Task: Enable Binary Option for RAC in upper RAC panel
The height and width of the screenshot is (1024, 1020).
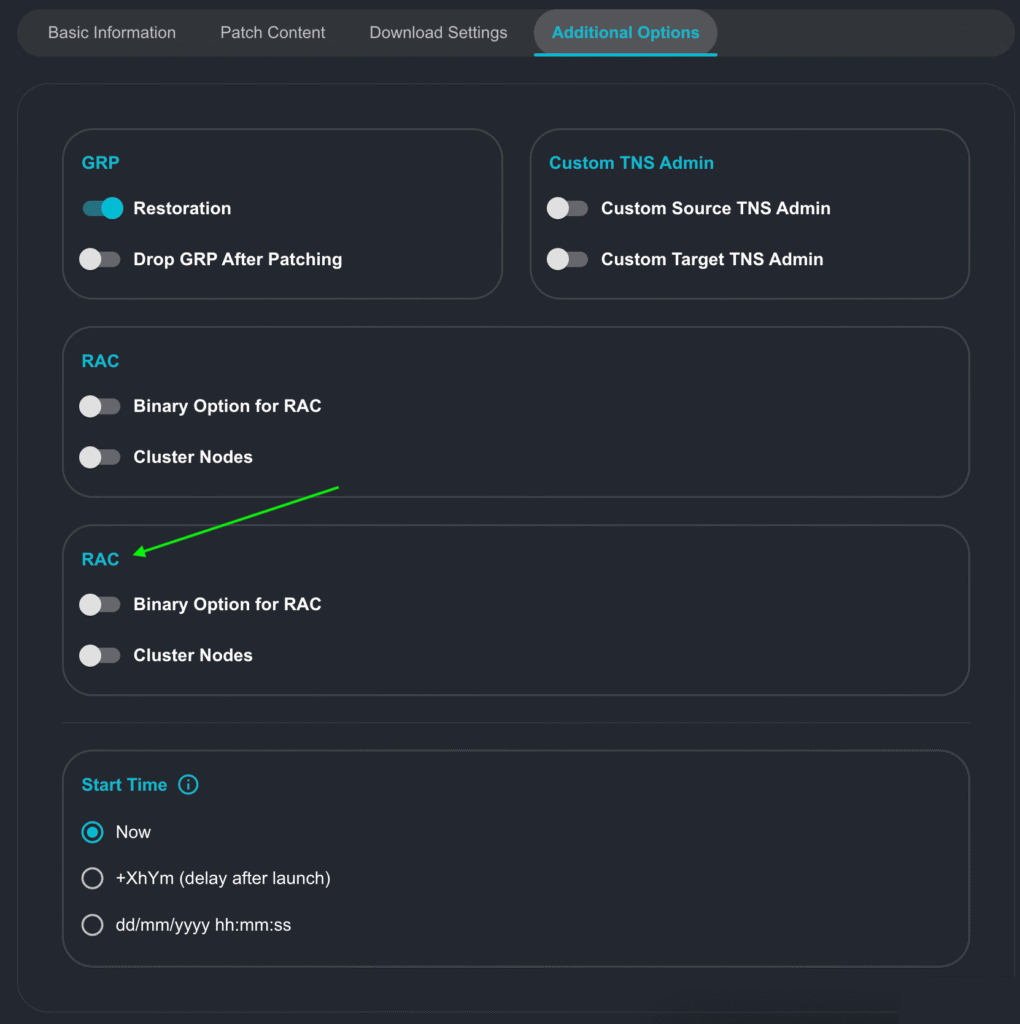Action: pyautogui.click(x=100, y=406)
